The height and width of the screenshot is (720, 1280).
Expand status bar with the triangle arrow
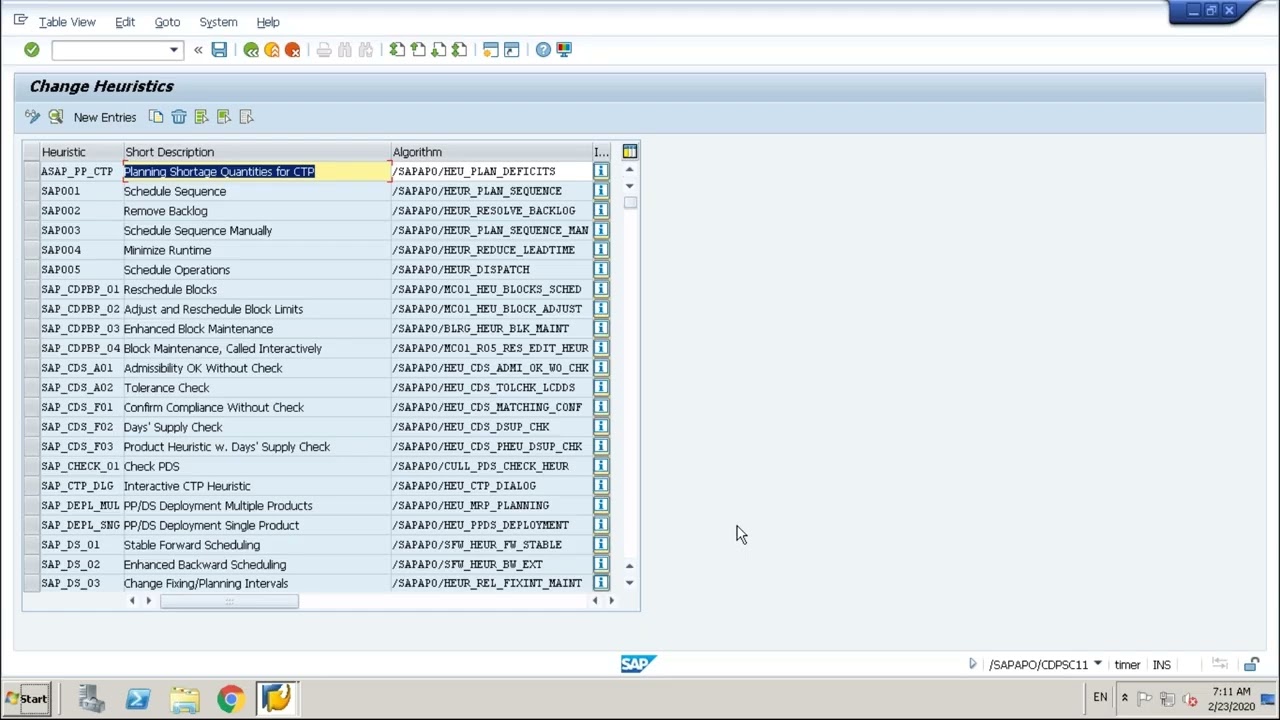[972, 664]
